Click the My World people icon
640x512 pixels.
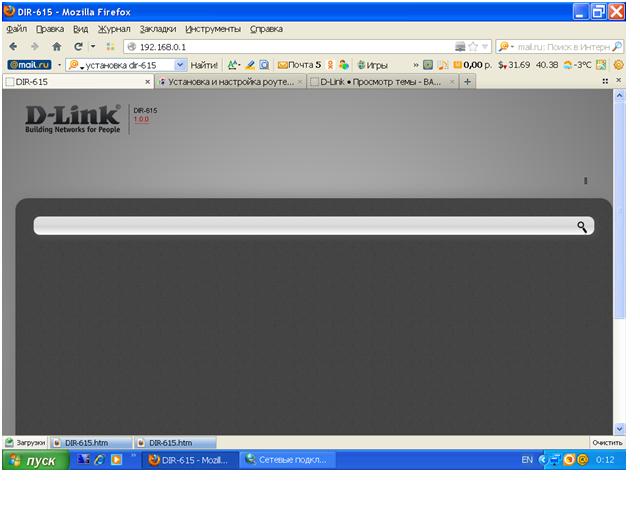[x=344, y=65]
